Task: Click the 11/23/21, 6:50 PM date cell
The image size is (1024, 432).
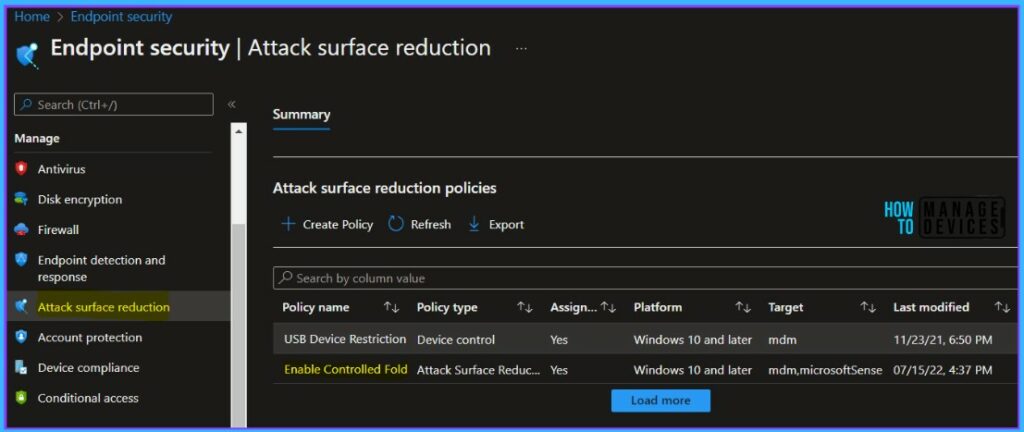Action: click(942, 339)
